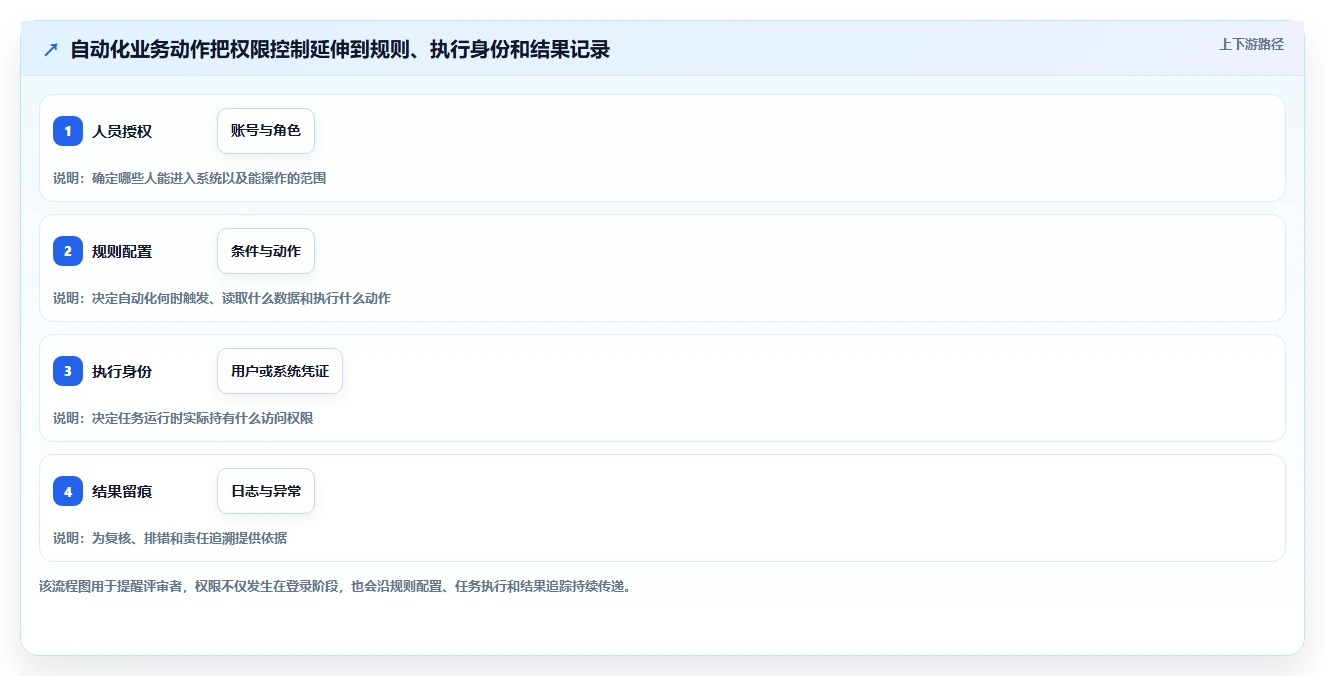Click the footer note starting 该流程图用于提醒评审者

tap(335, 586)
